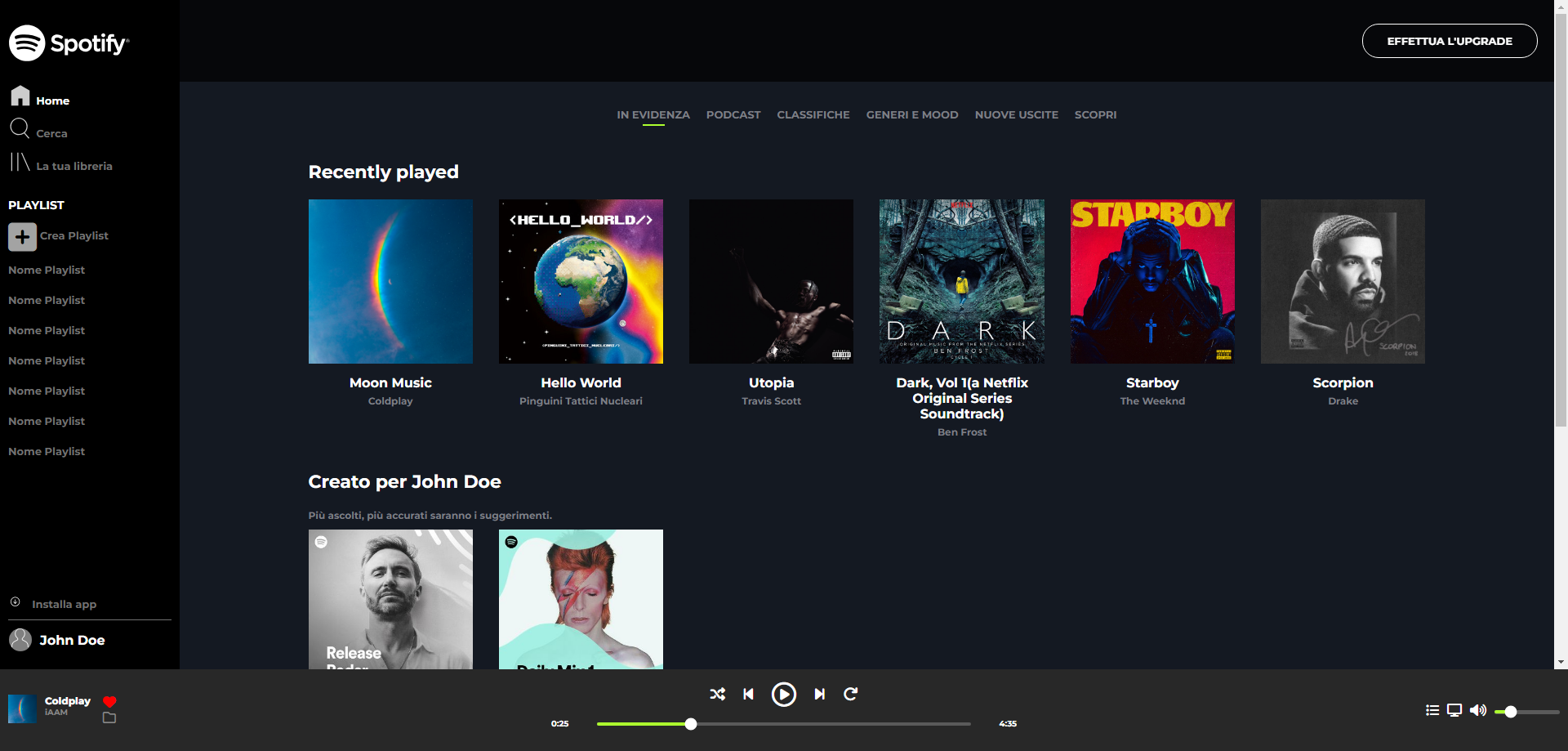Click Coldplay under Moon Music
The width and height of the screenshot is (1568, 751).
tap(390, 401)
